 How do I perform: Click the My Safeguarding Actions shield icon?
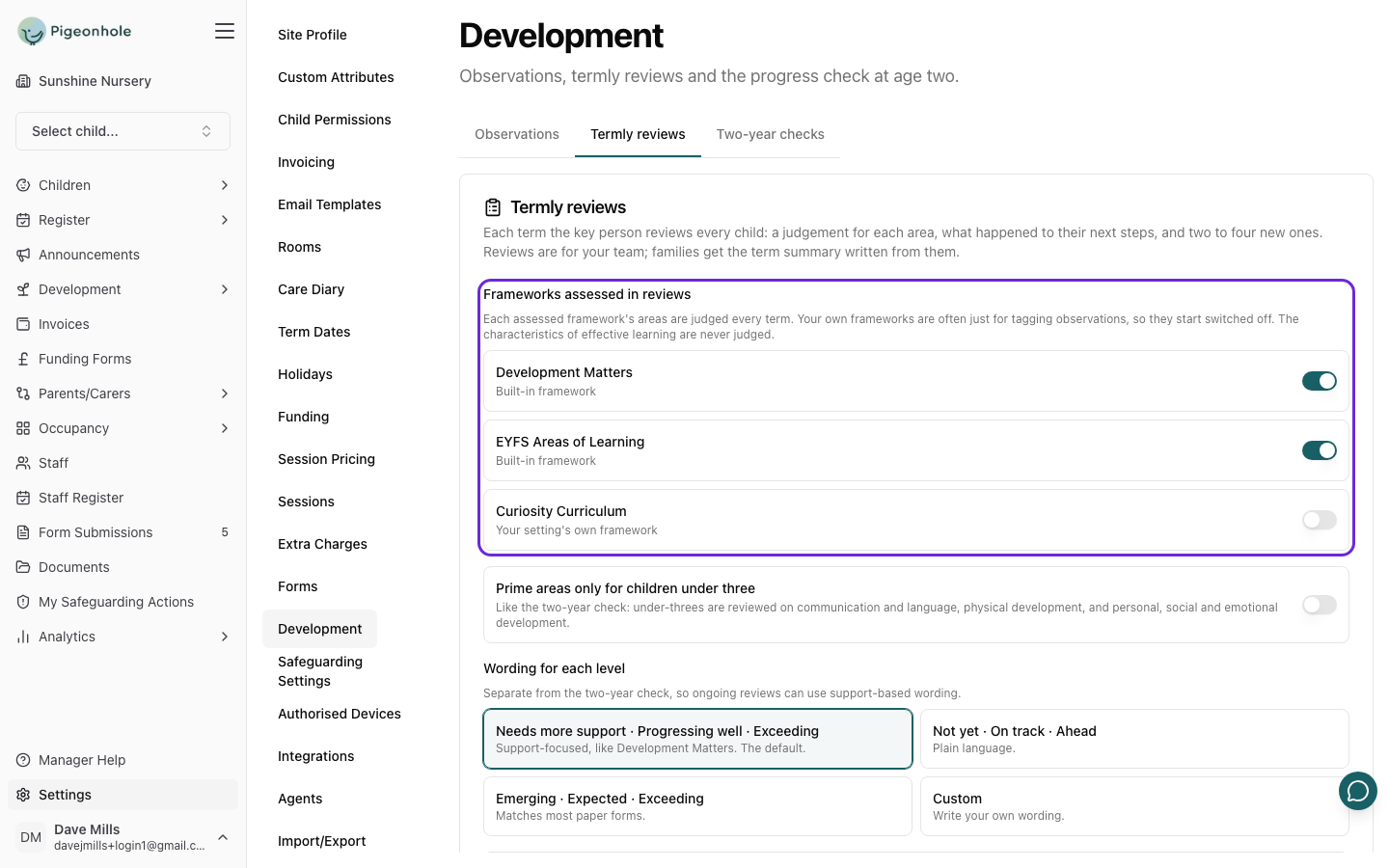tap(23, 602)
